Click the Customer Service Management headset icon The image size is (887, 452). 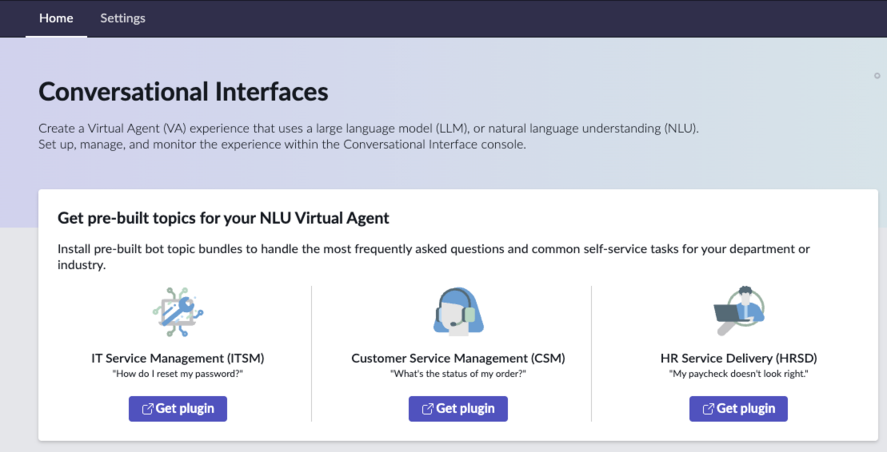(x=458, y=312)
